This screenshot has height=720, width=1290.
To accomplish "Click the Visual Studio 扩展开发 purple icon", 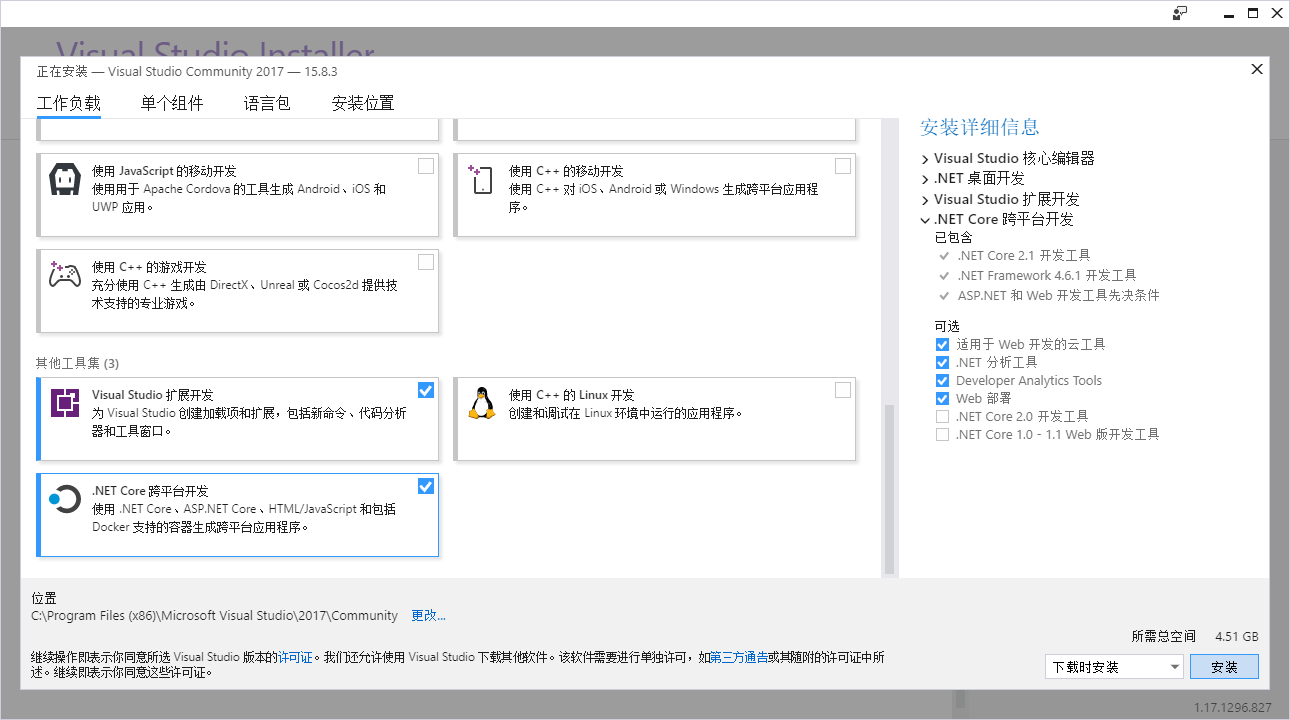I will (x=65, y=403).
